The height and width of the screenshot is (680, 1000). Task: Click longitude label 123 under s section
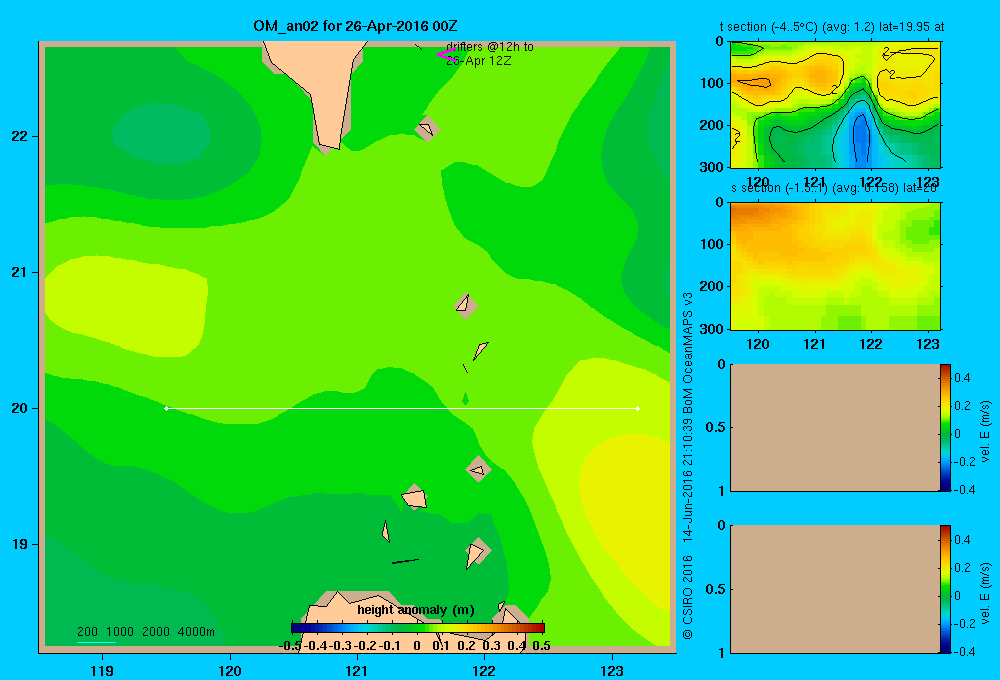click(928, 344)
